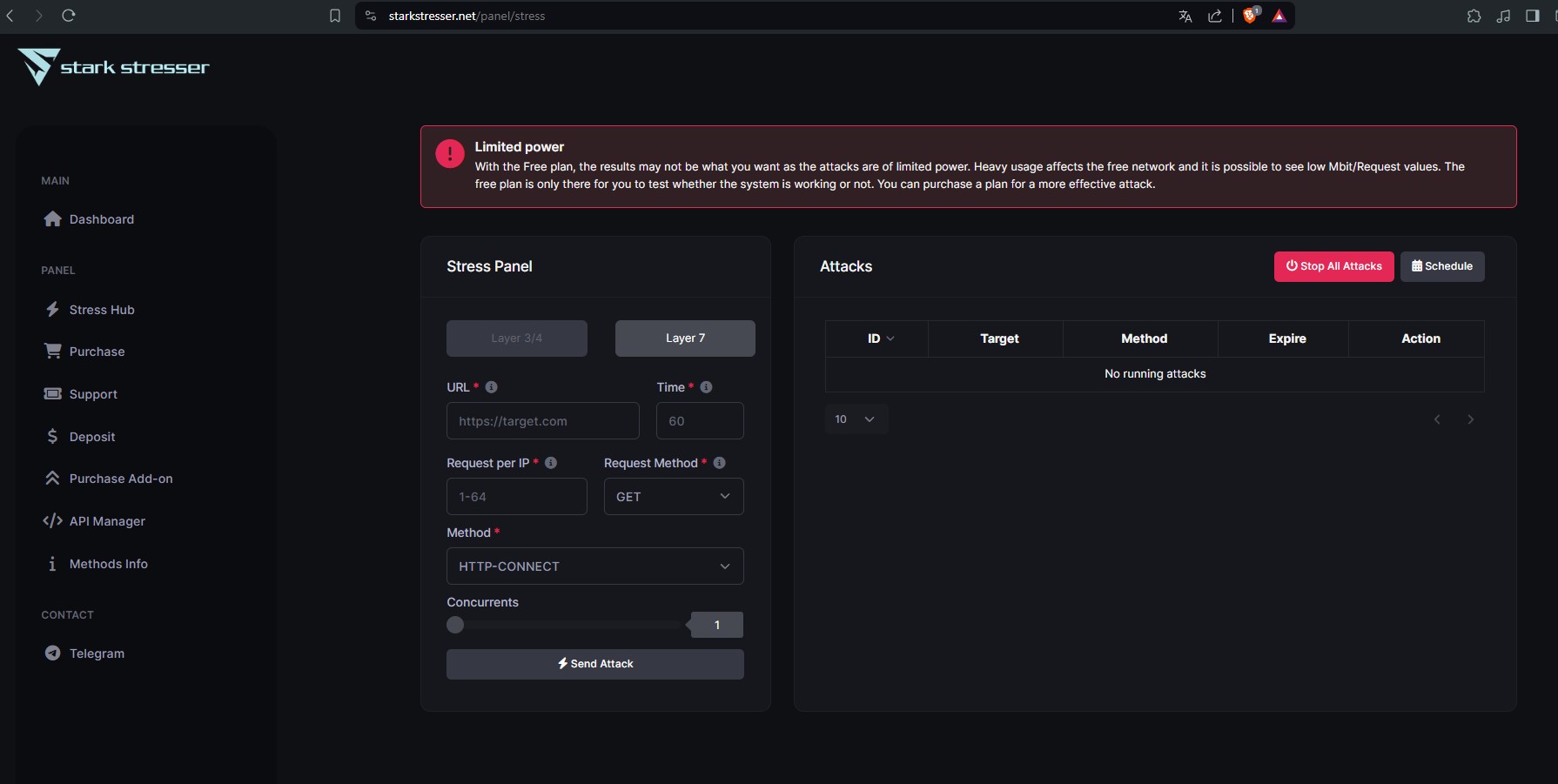Toggle the browser sidebar panel icon
Viewport: 1558px width, 784px height.
[1533, 16]
